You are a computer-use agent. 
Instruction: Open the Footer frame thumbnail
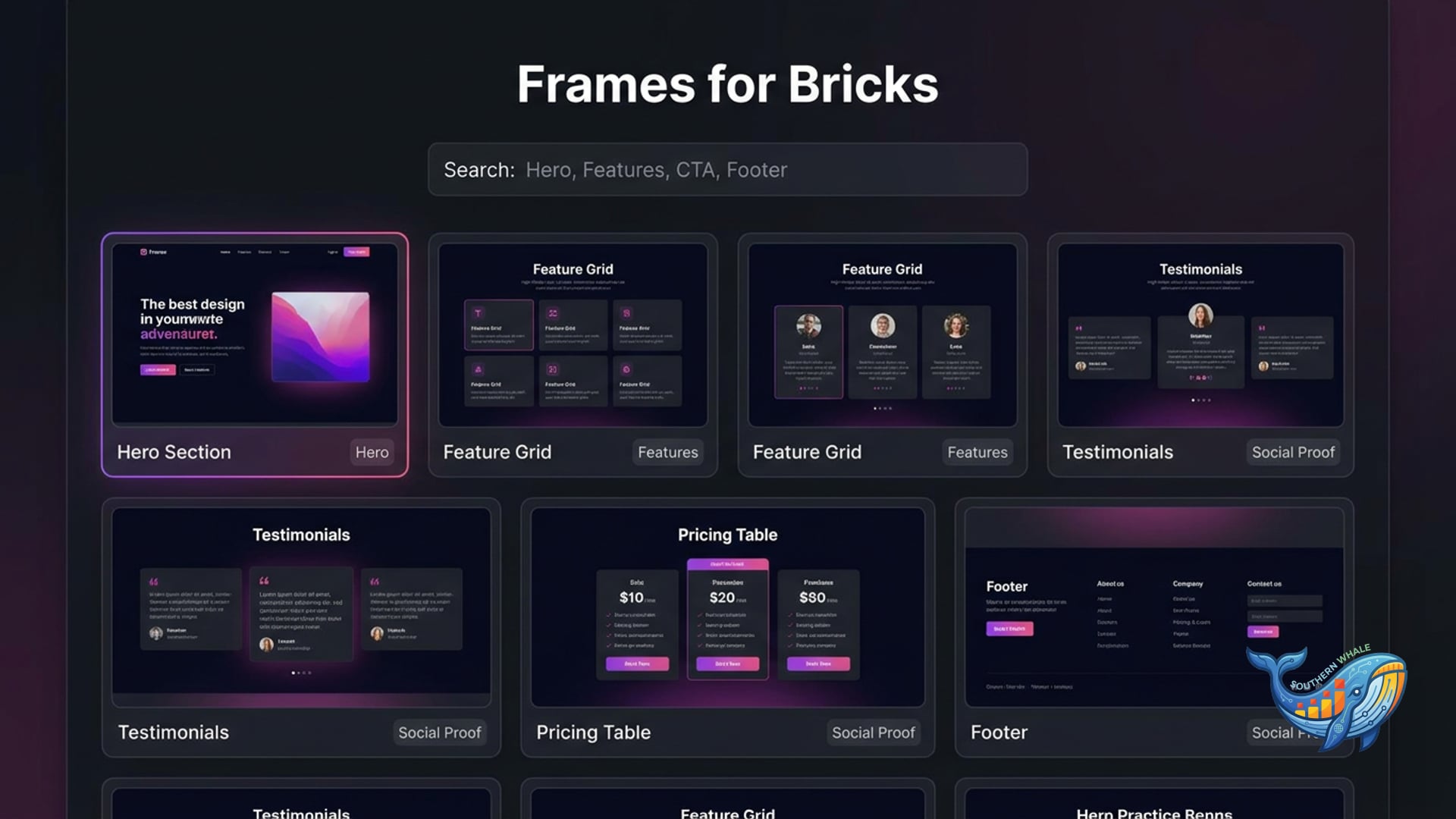pyautogui.click(x=1153, y=607)
